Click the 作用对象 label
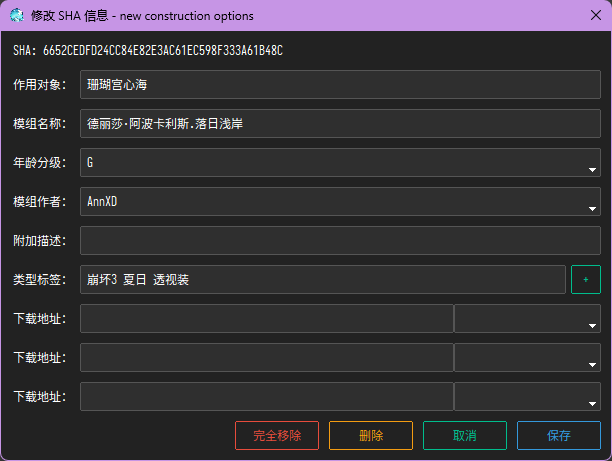Viewport: 612px width, 461px height. [x=40, y=84]
